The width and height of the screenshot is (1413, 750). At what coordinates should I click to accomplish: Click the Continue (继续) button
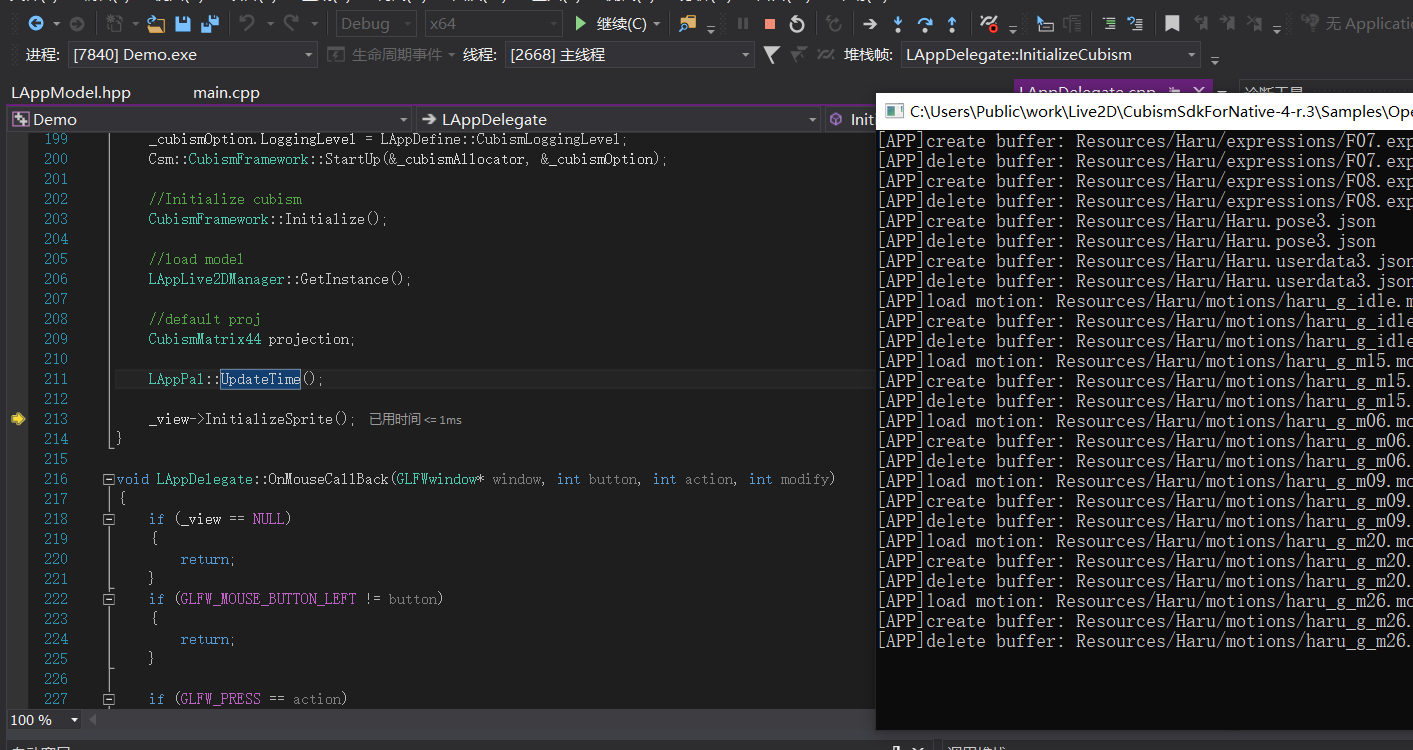(x=618, y=23)
